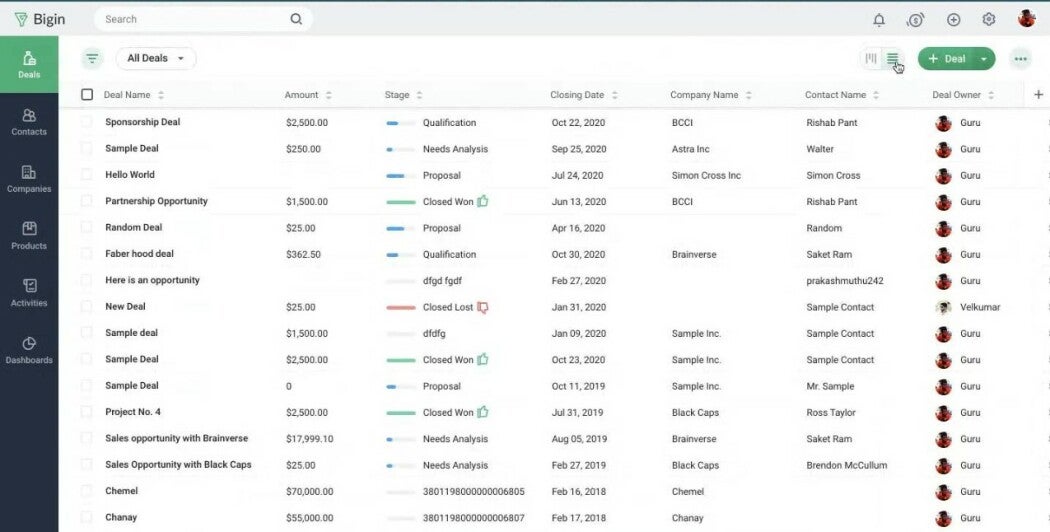The width and height of the screenshot is (1050, 532).
Task: Click the filter icon beside All Deals
Action: [x=92, y=58]
